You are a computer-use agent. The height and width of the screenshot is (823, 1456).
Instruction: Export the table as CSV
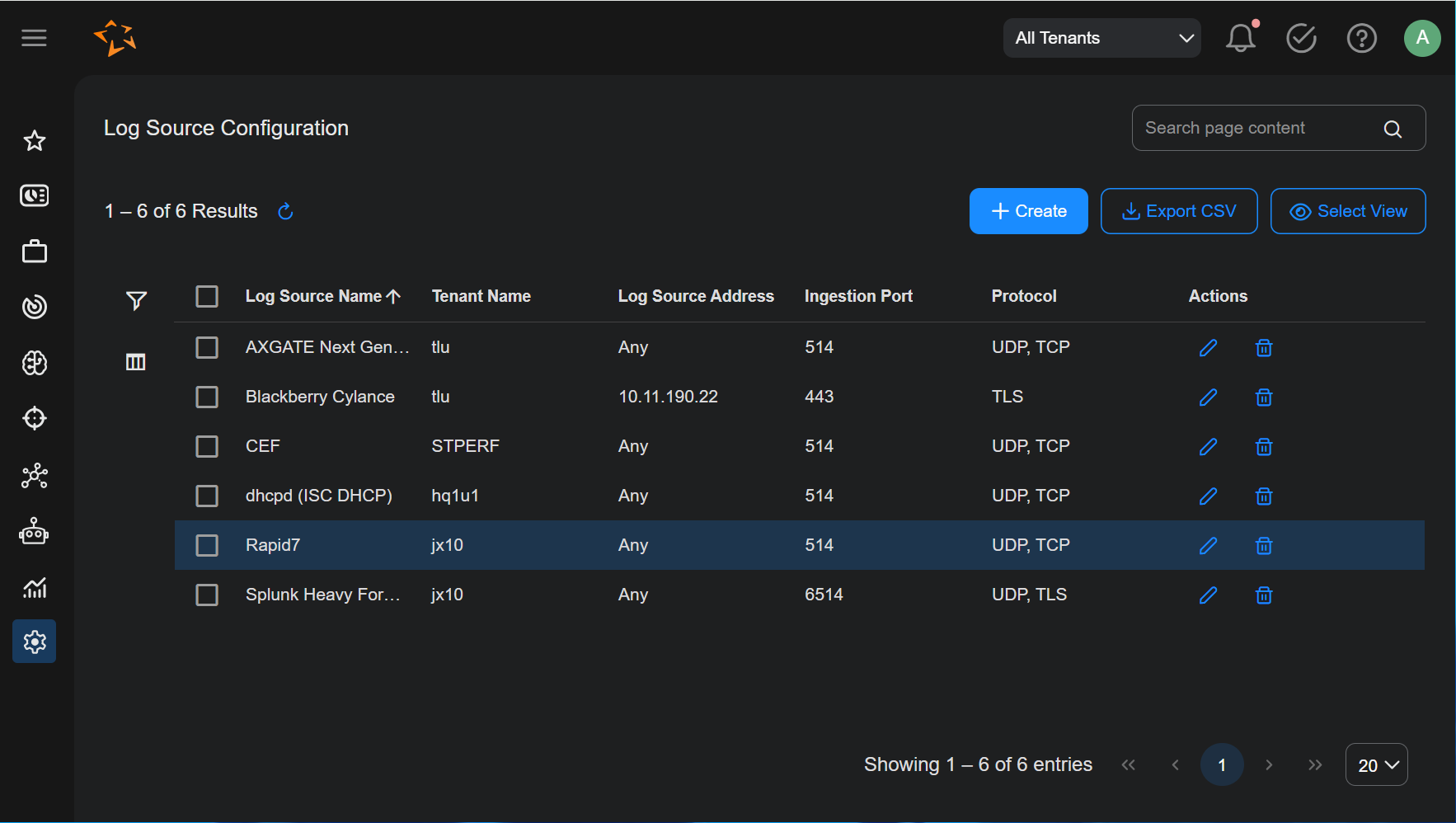click(1178, 212)
